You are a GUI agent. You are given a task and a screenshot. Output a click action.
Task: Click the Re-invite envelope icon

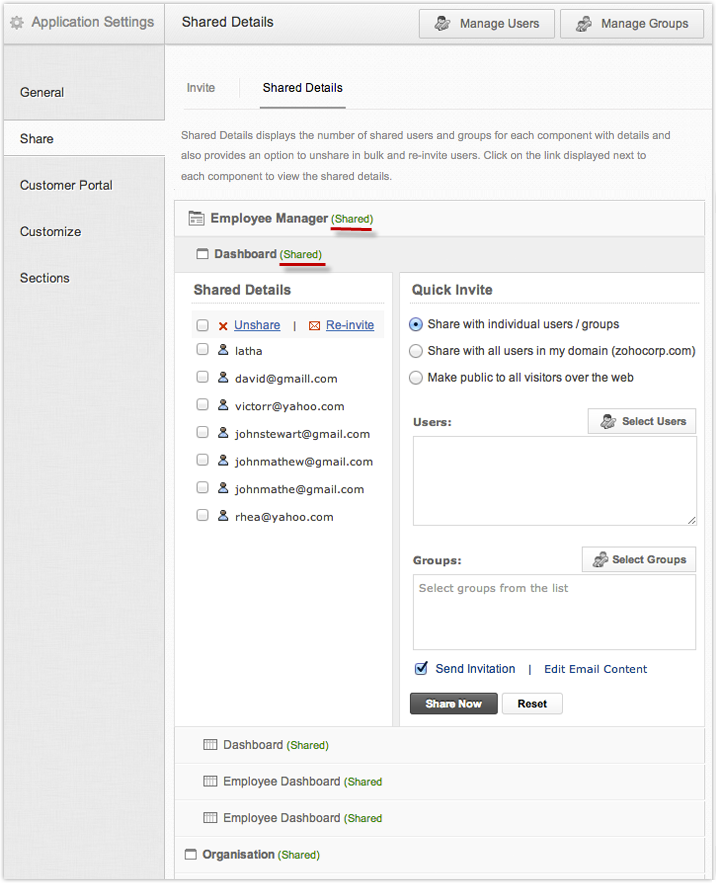[314, 326]
